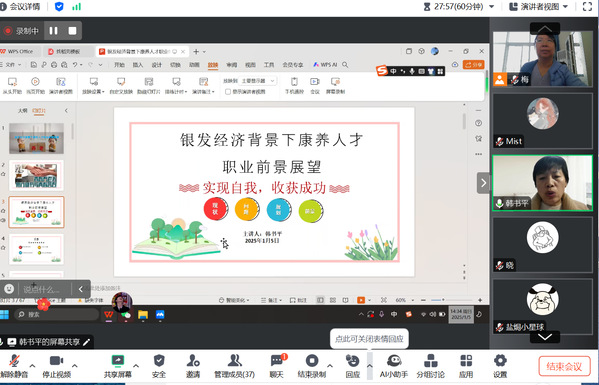The height and width of the screenshot is (385, 599).
Task: Pause the meeting recording
Action: [53, 31]
